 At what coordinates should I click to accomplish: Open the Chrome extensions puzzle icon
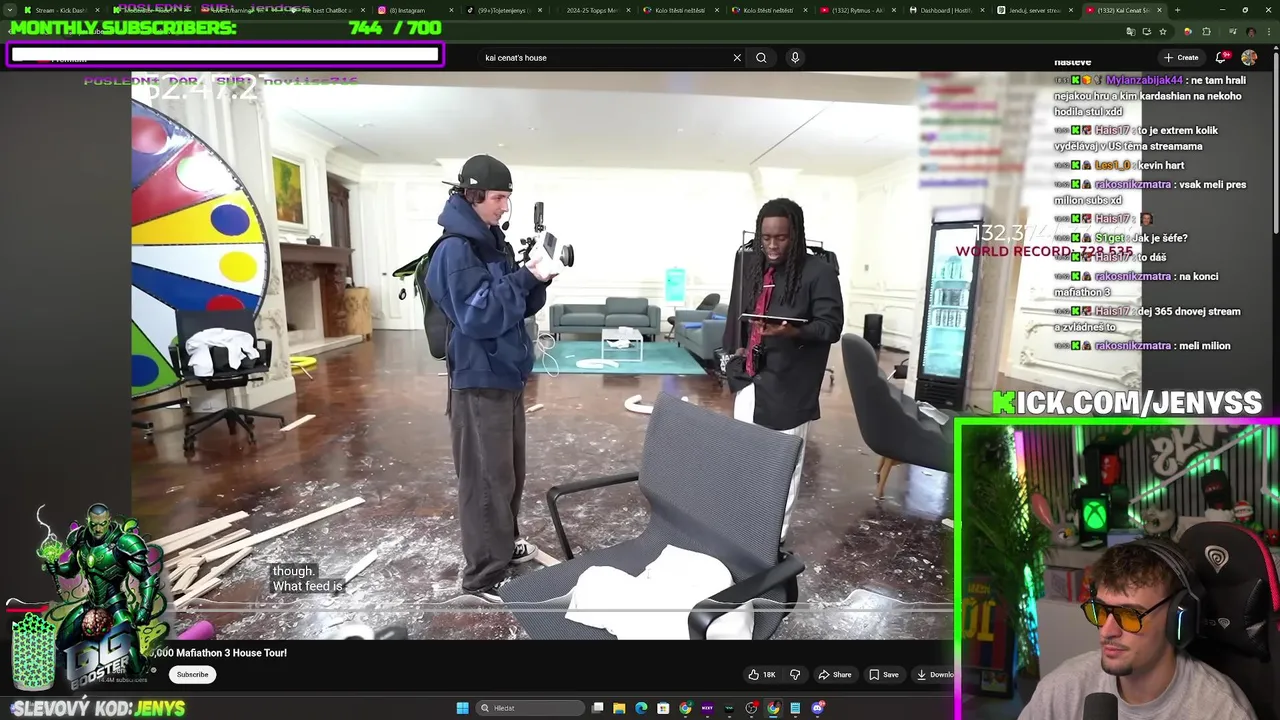[1206, 32]
